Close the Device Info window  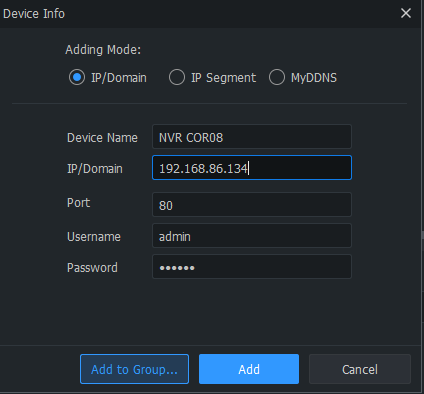click(406, 13)
